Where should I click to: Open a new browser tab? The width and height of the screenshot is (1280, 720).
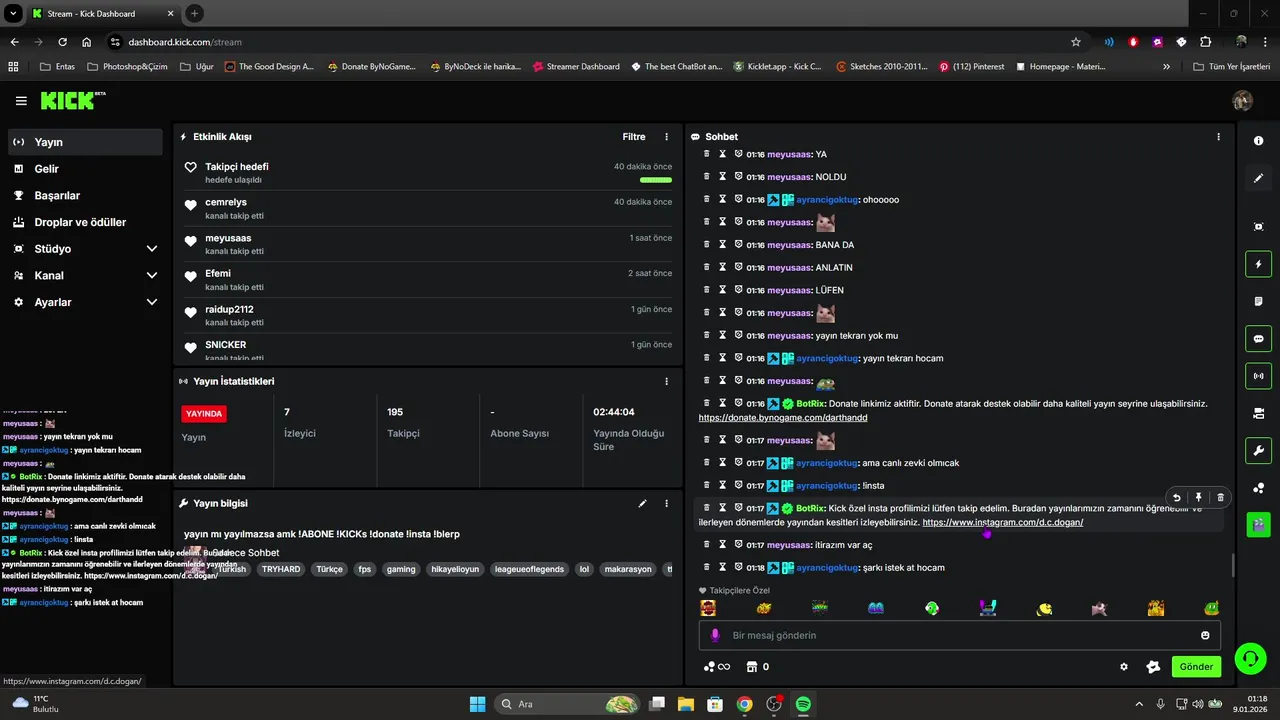point(194,13)
